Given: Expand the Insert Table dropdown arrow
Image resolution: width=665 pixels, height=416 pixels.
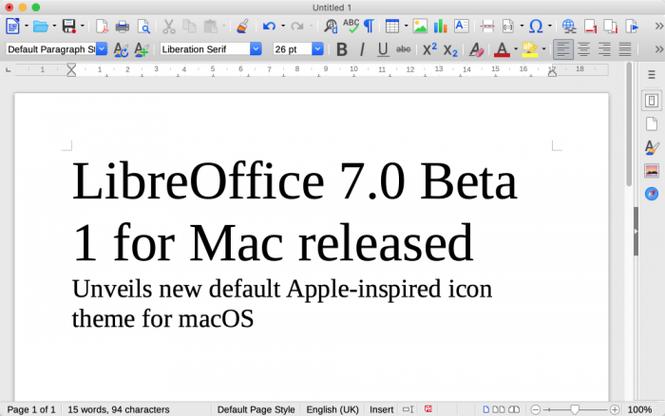Looking at the screenshot, I should 406,26.
